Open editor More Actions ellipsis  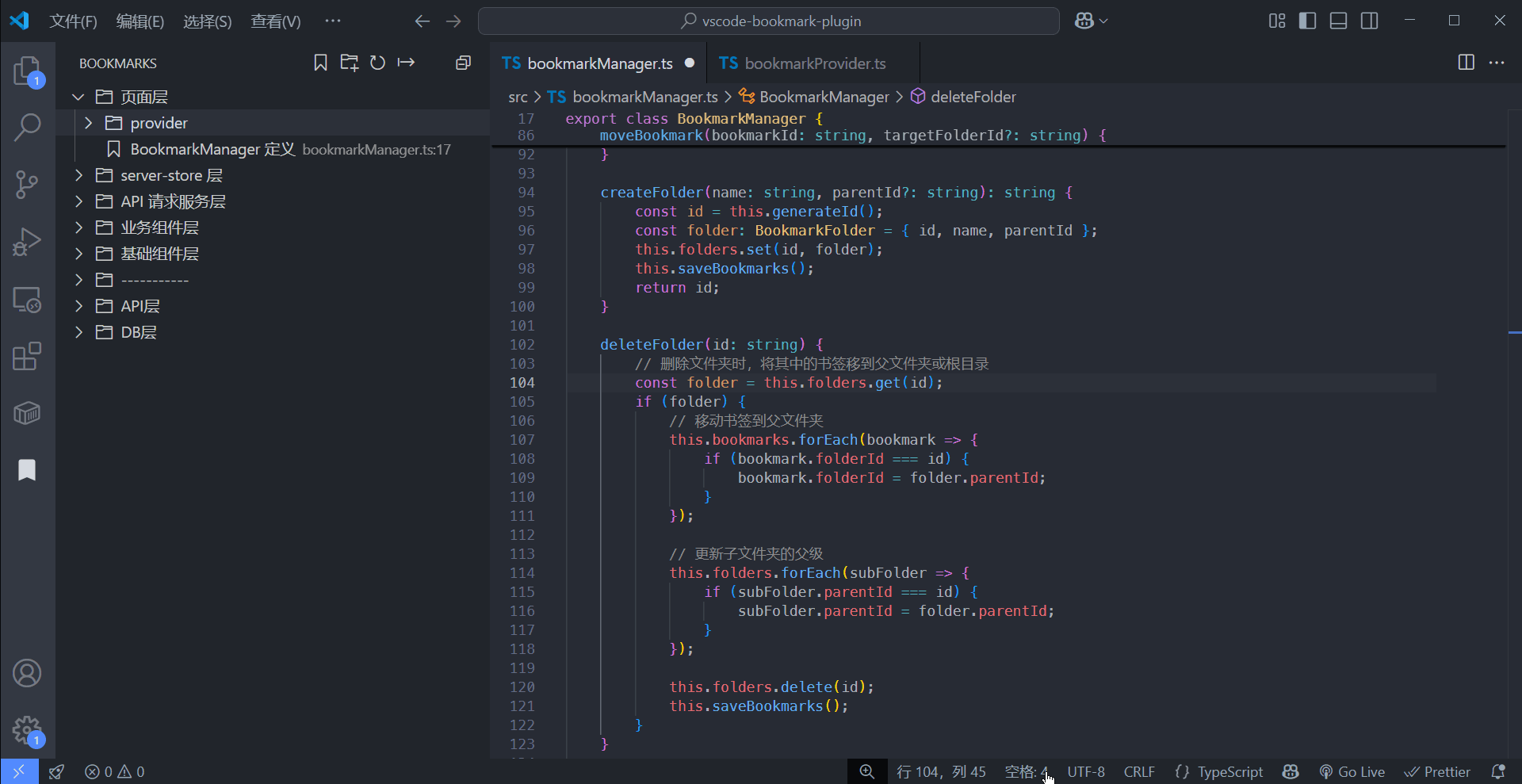[x=1497, y=63]
